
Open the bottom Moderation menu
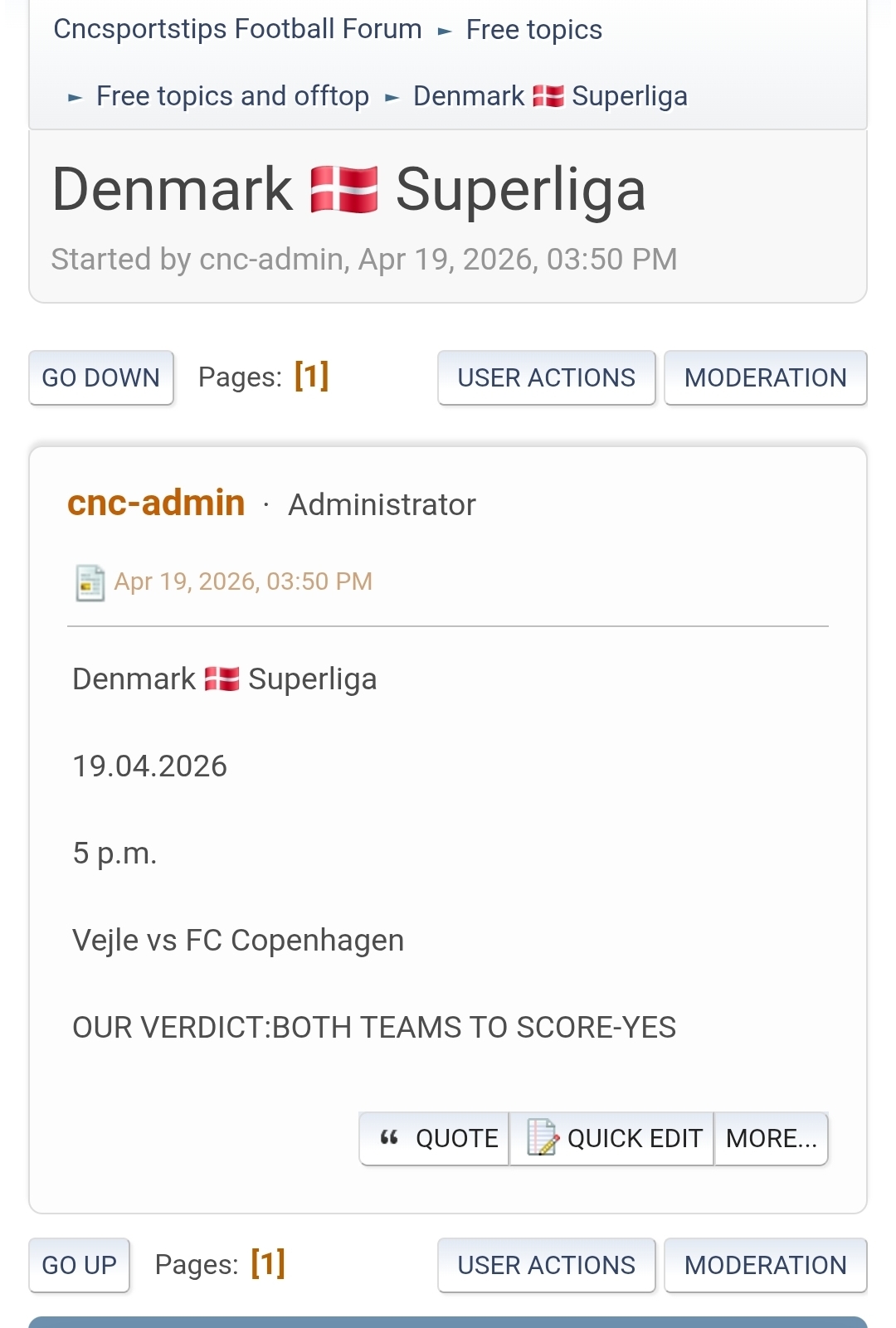pos(765,1266)
